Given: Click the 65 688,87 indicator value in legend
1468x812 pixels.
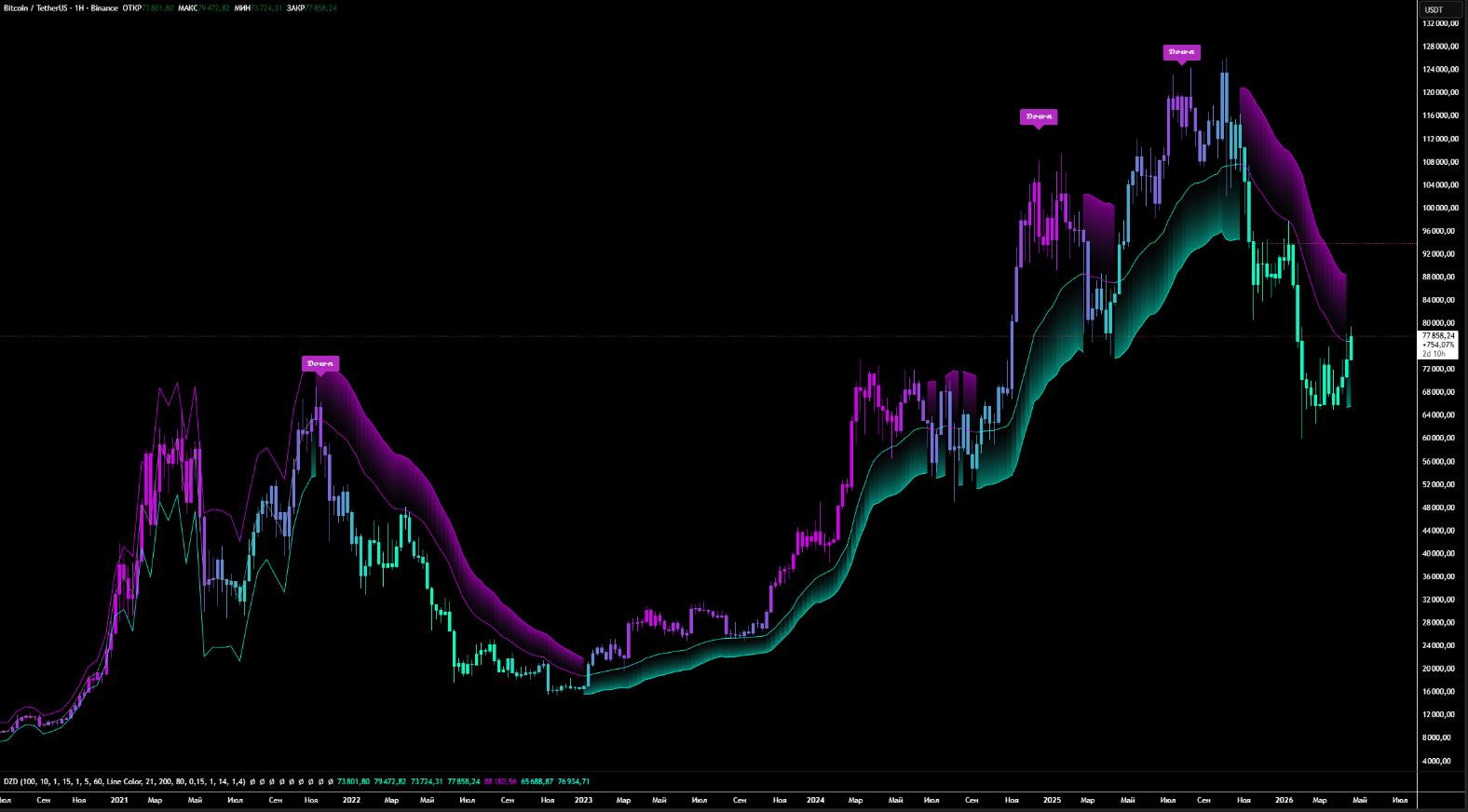Looking at the screenshot, I should [x=537, y=781].
